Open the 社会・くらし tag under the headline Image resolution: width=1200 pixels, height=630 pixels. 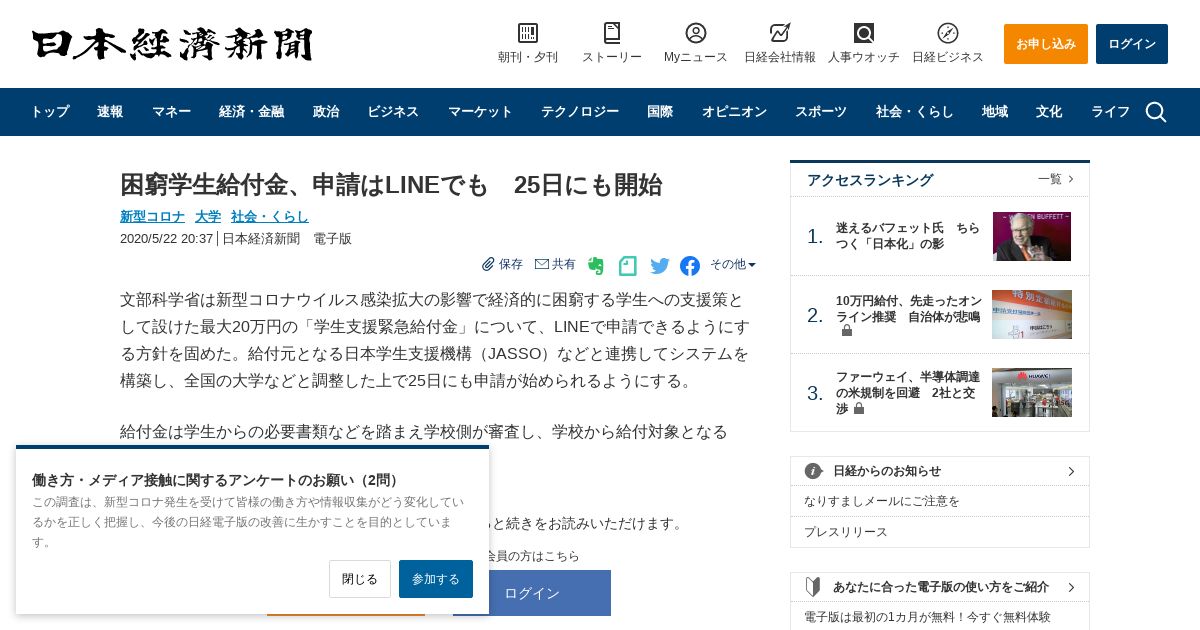[270, 216]
